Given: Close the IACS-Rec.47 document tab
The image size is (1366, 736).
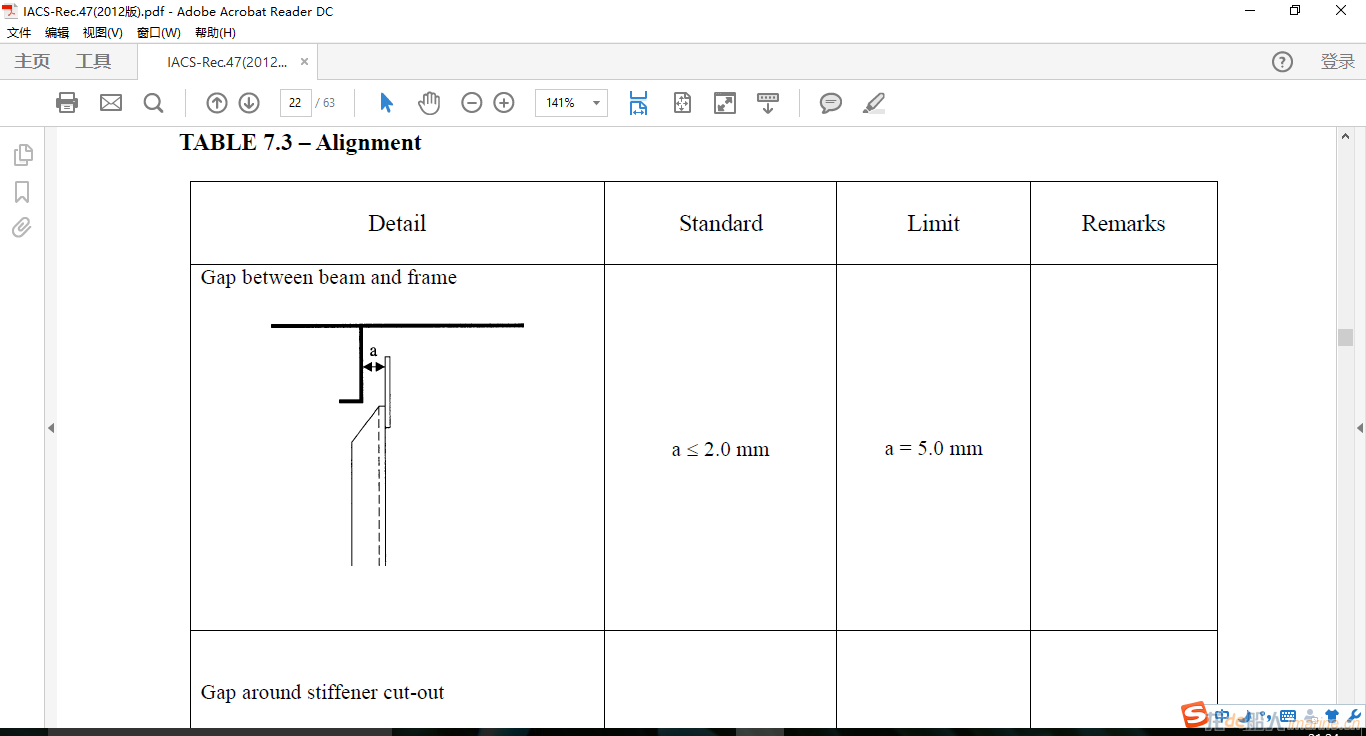Looking at the screenshot, I should click(305, 62).
